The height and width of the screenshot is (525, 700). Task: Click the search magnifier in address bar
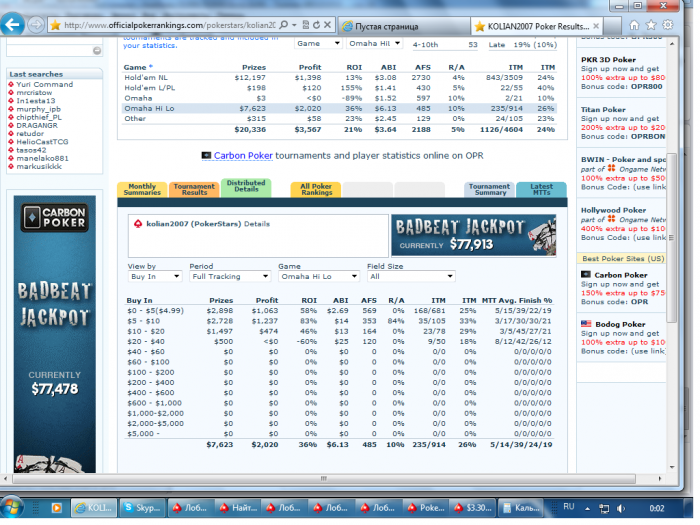[283, 25]
